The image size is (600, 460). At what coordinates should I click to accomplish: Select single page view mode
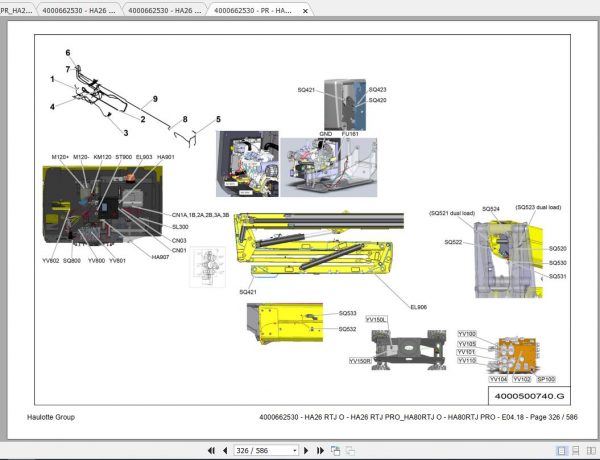(x=561, y=451)
